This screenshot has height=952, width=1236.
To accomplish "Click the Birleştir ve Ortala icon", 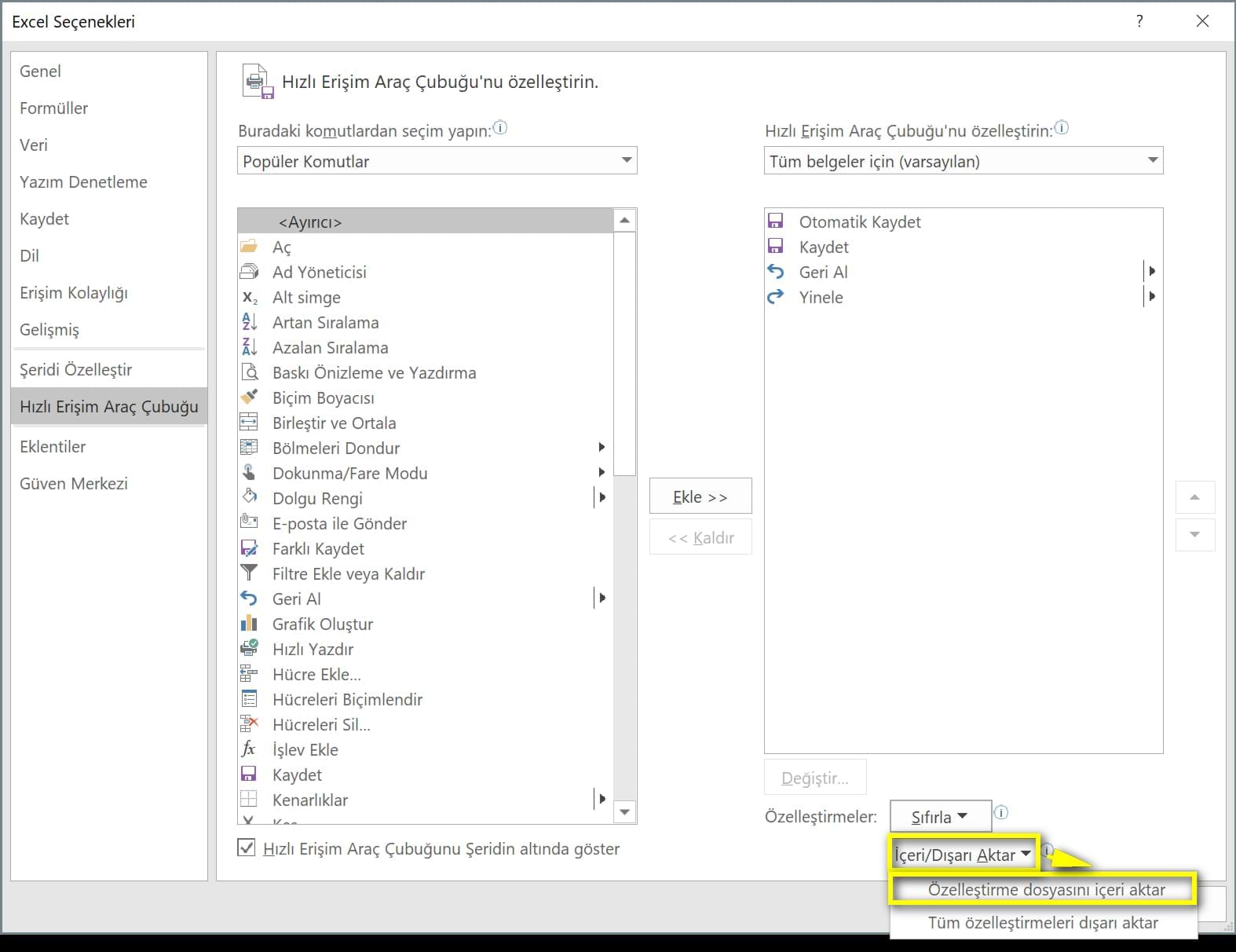I will [249, 423].
